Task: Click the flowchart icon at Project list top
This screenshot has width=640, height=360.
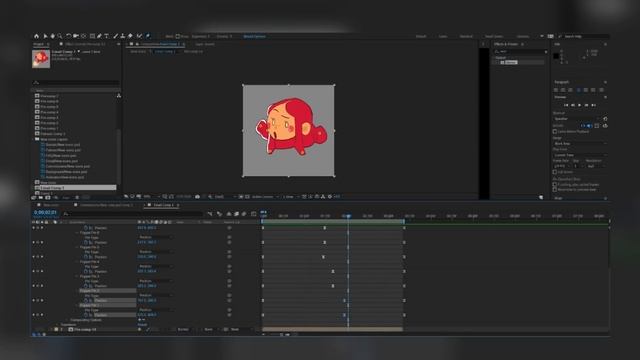Action: click(x=119, y=96)
